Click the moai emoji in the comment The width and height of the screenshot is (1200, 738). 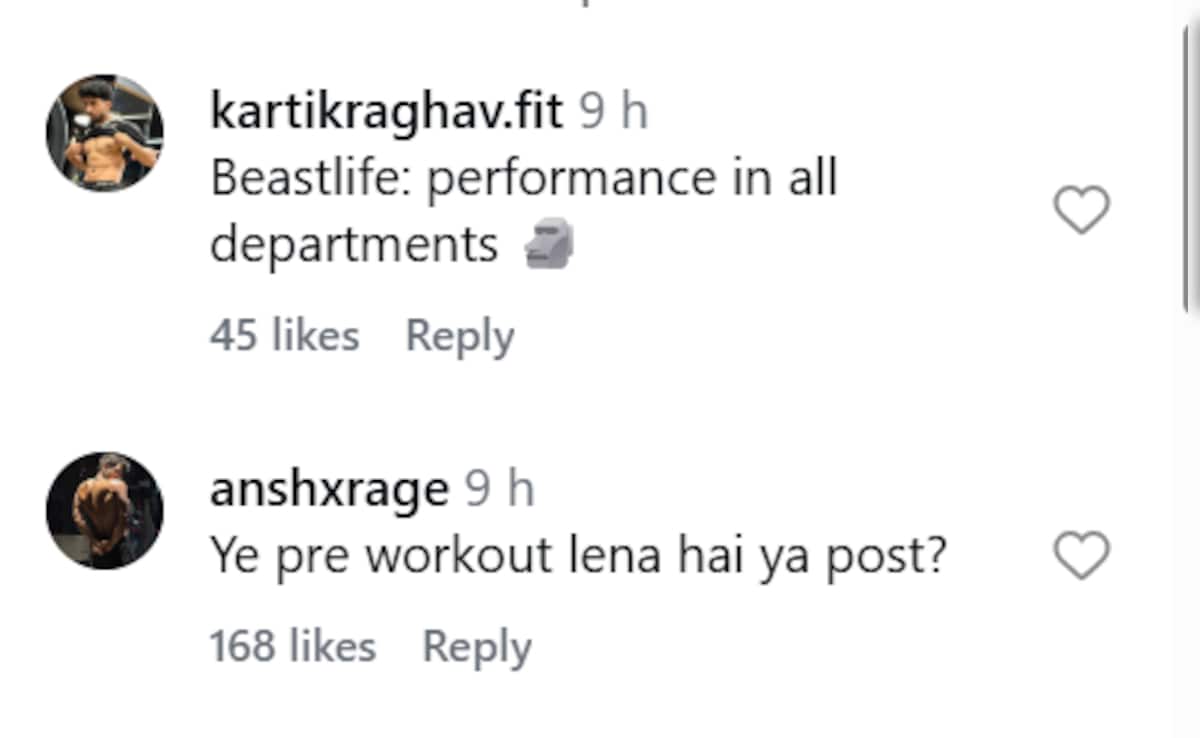tap(550, 245)
